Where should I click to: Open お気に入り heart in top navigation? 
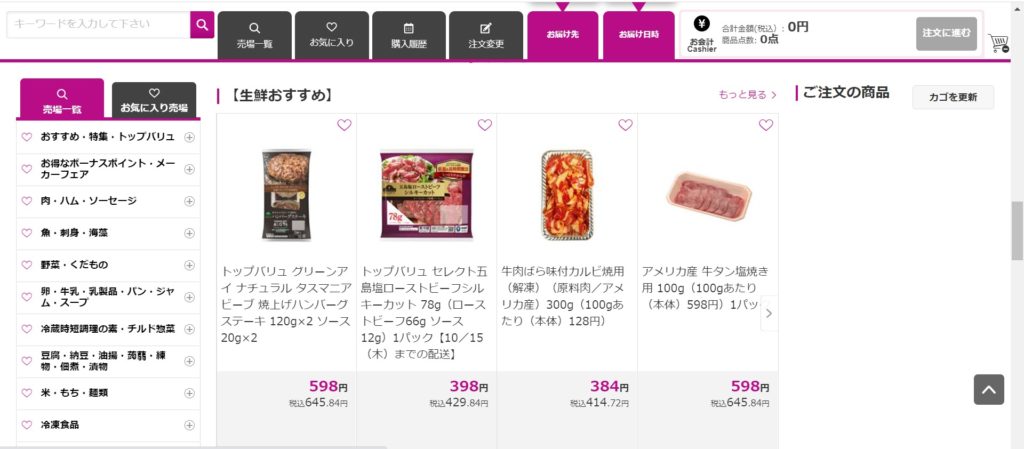click(332, 36)
